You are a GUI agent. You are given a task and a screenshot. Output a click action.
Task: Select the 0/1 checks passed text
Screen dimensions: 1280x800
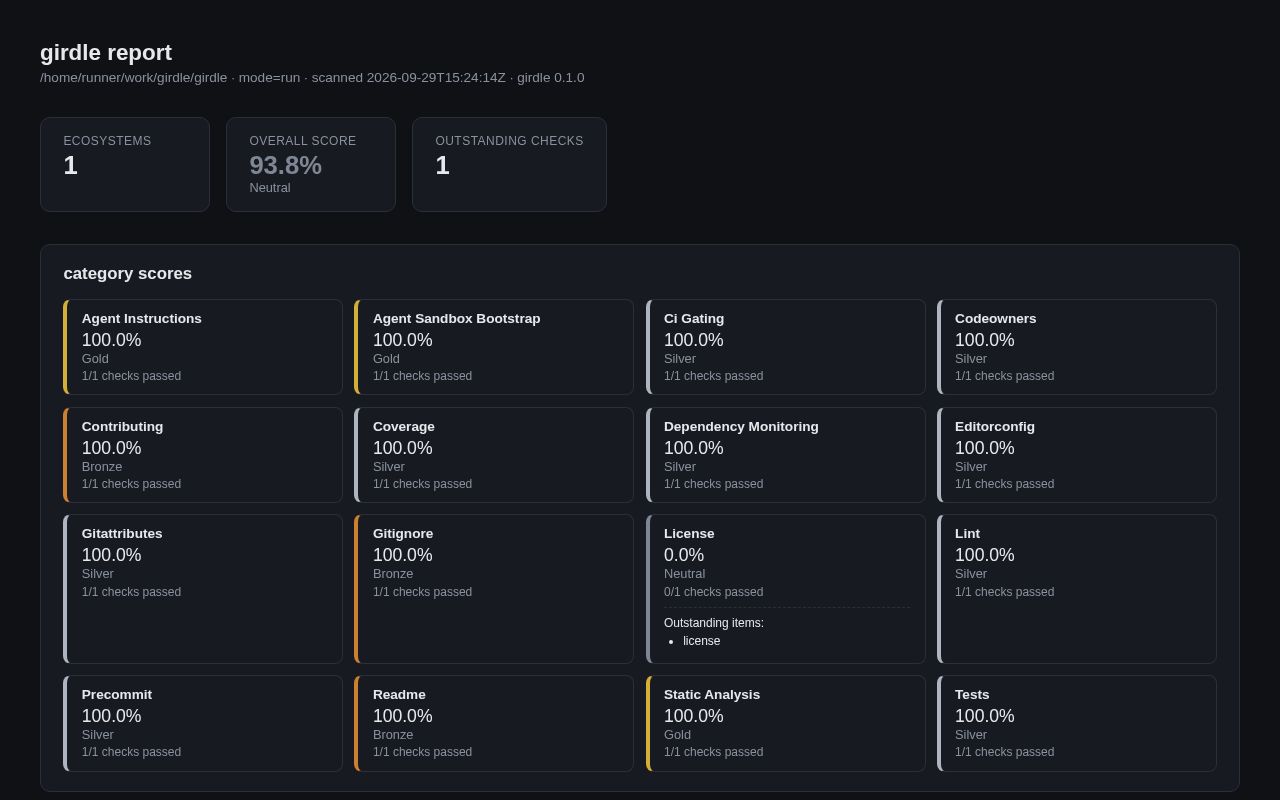coord(714,592)
